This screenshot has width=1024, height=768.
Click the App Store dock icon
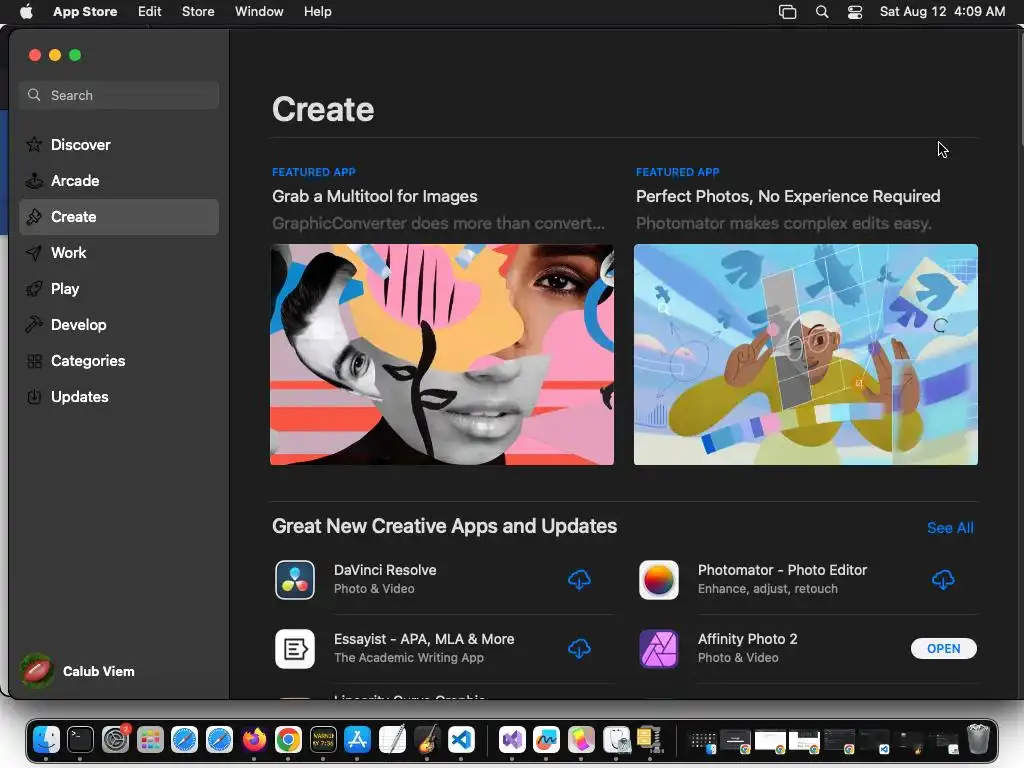pyautogui.click(x=357, y=740)
